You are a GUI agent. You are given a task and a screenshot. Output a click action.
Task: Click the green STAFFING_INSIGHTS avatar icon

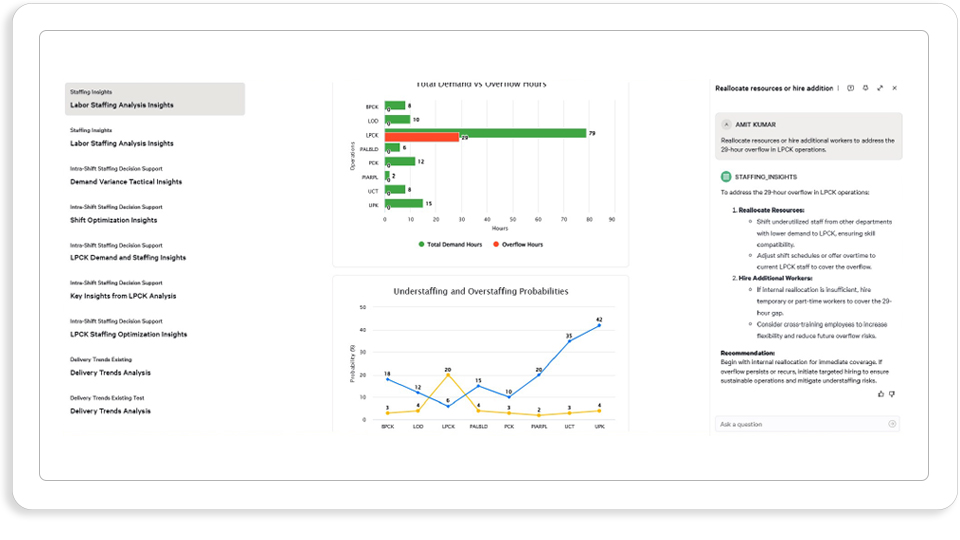point(726,177)
